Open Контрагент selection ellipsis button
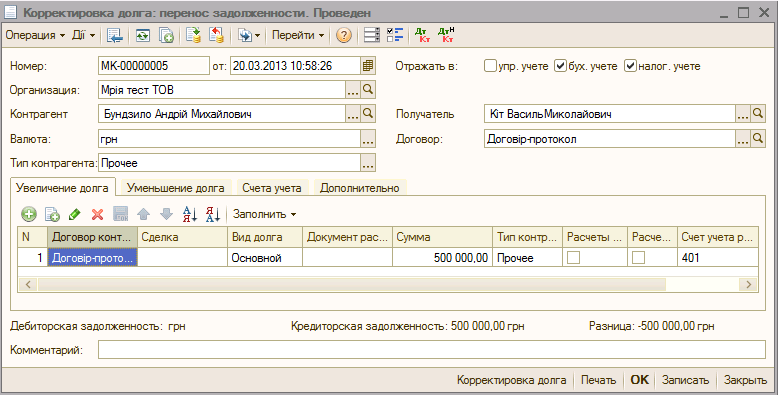 [352, 114]
